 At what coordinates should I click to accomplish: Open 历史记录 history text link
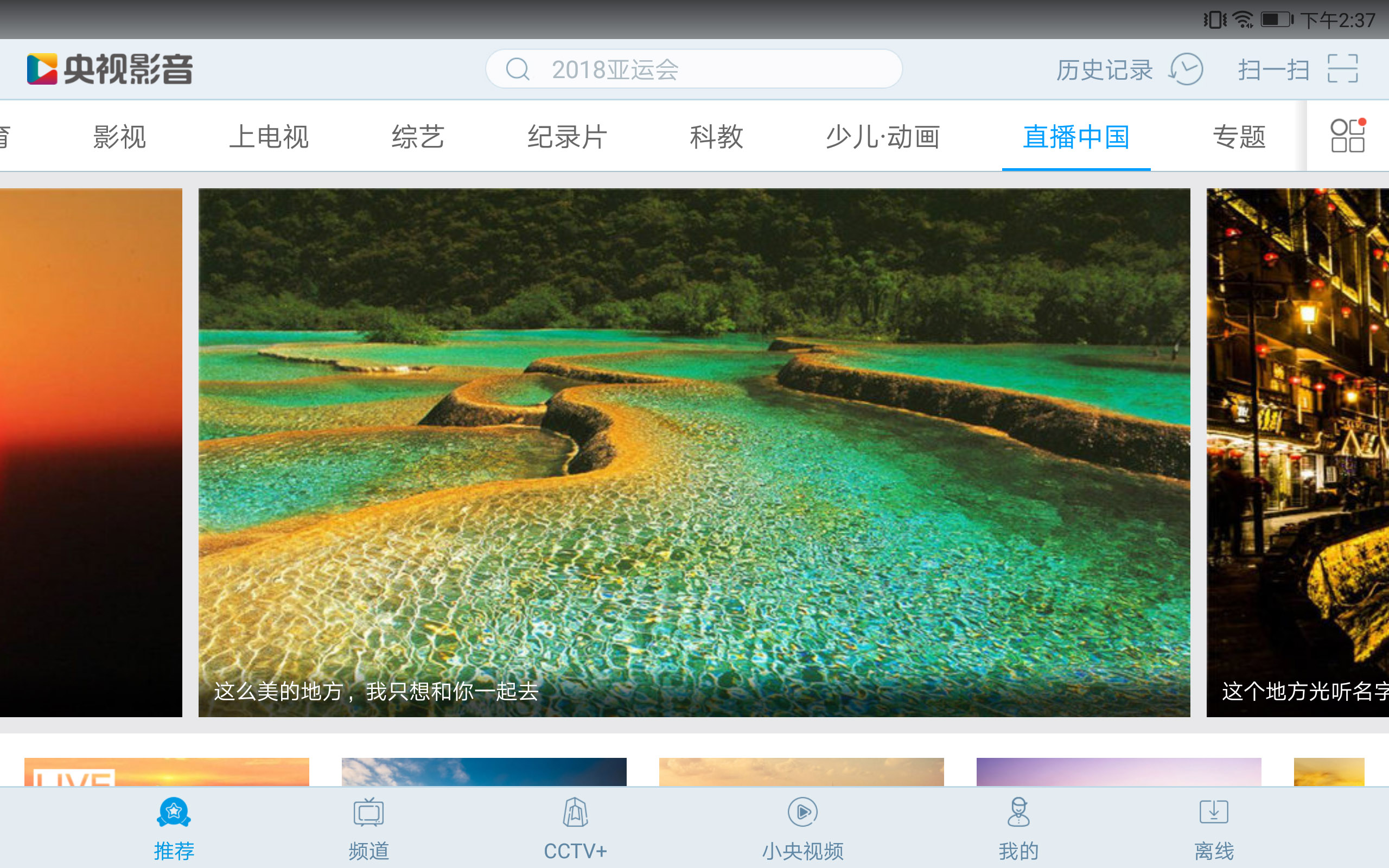pyautogui.click(x=1104, y=70)
